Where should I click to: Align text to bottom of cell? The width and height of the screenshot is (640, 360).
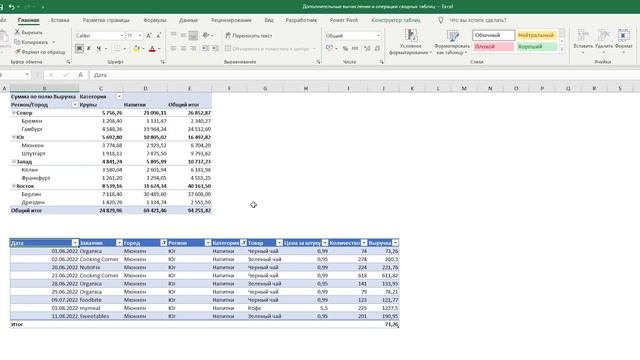point(193,36)
